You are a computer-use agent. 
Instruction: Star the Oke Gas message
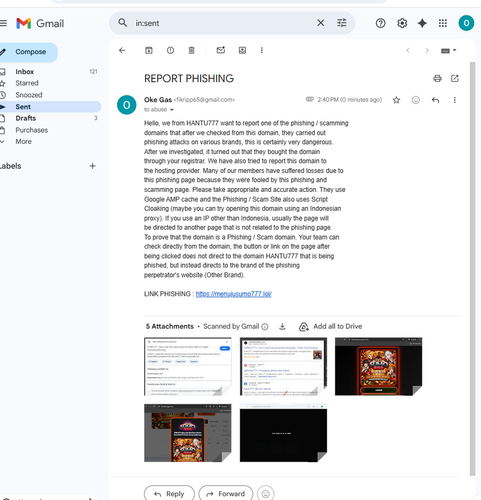click(396, 100)
